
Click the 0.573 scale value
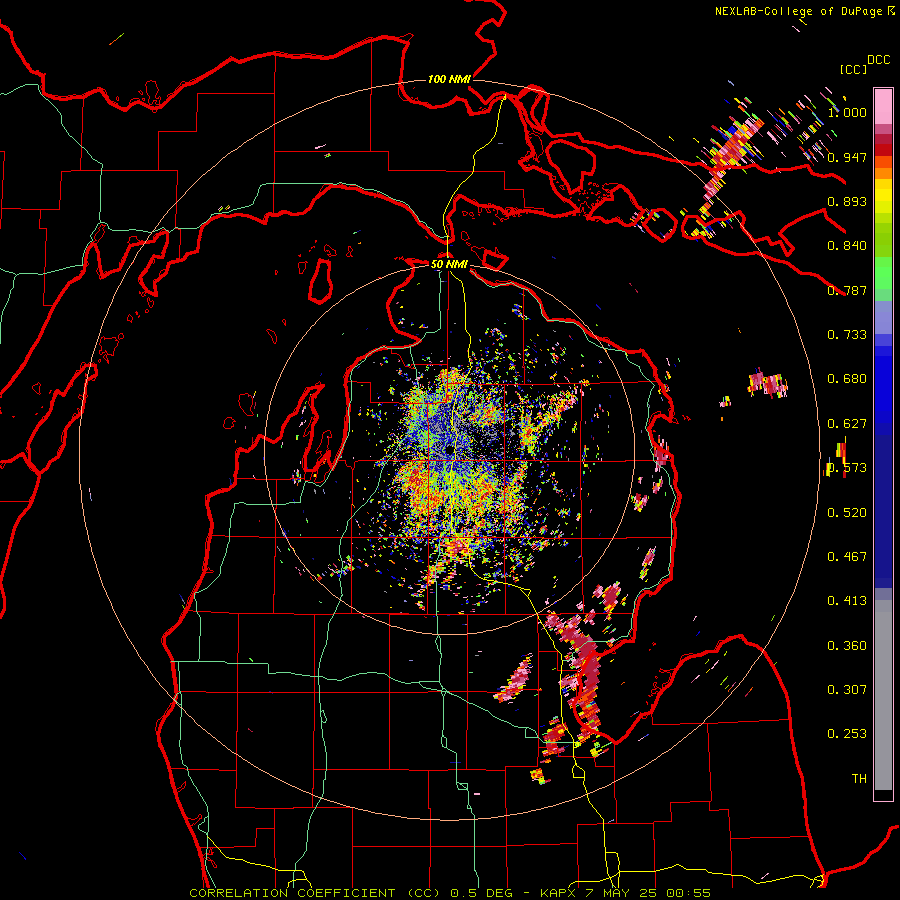[x=847, y=468]
